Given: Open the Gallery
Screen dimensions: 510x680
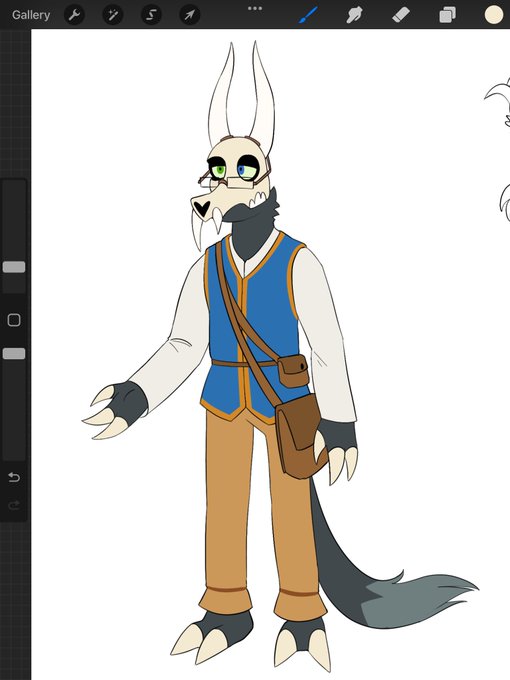Looking at the screenshot, I should (31, 15).
